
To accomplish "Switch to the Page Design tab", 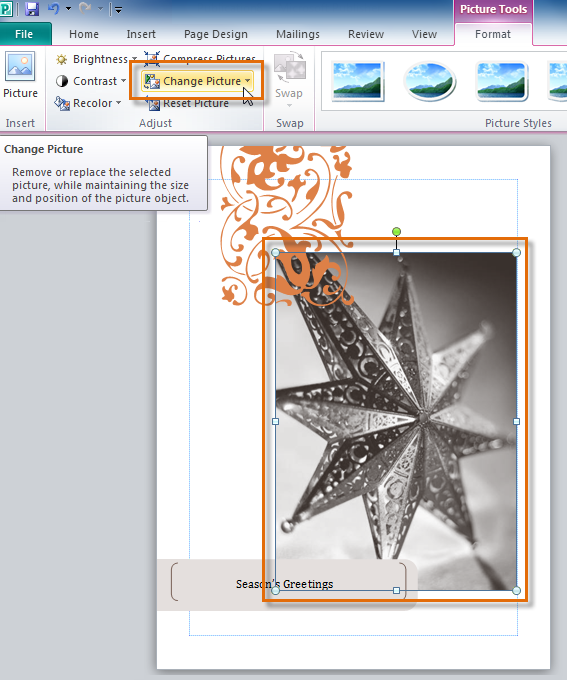I will pyautogui.click(x=216, y=34).
